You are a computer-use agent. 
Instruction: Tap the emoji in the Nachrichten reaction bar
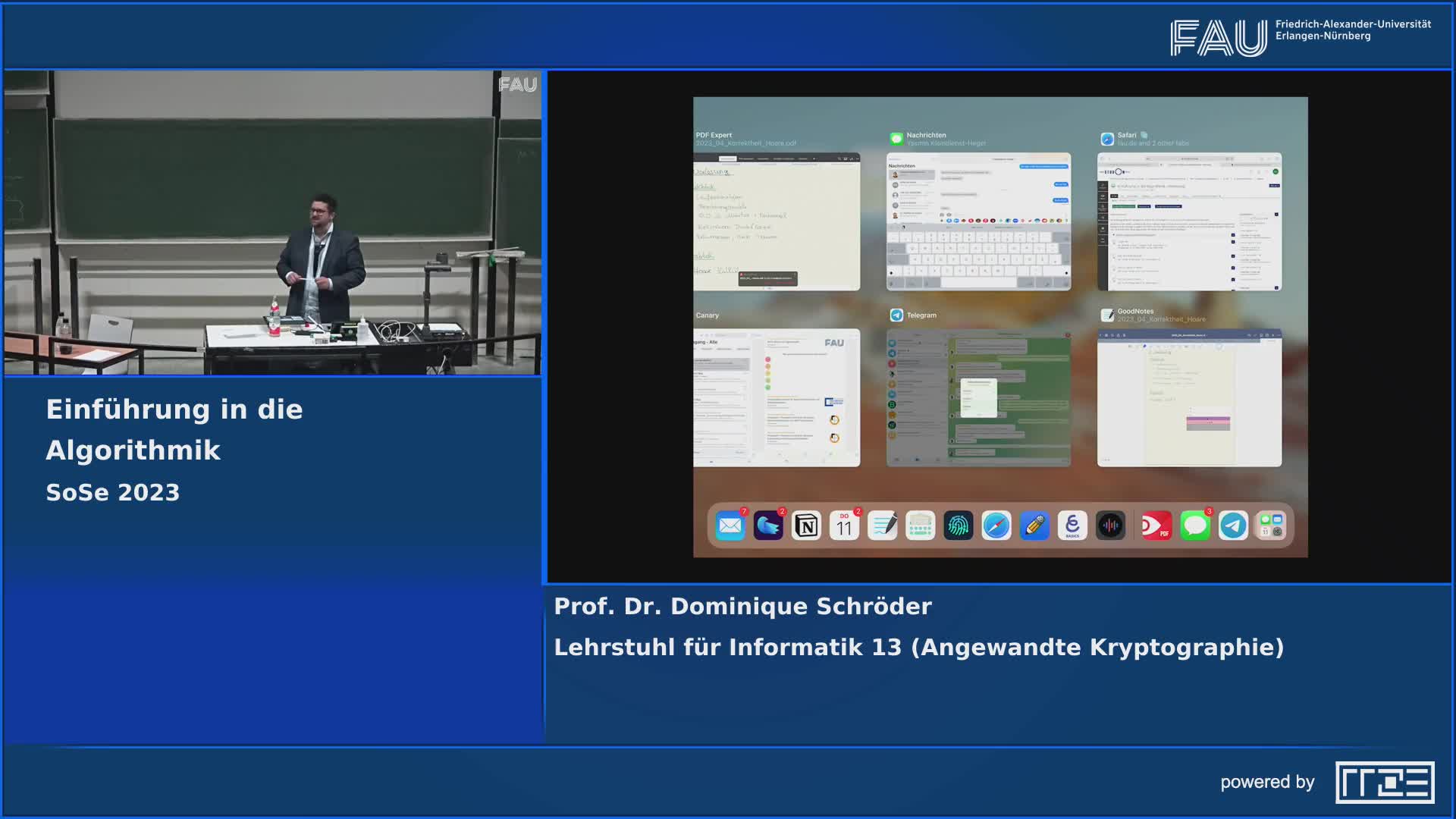point(964,220)
